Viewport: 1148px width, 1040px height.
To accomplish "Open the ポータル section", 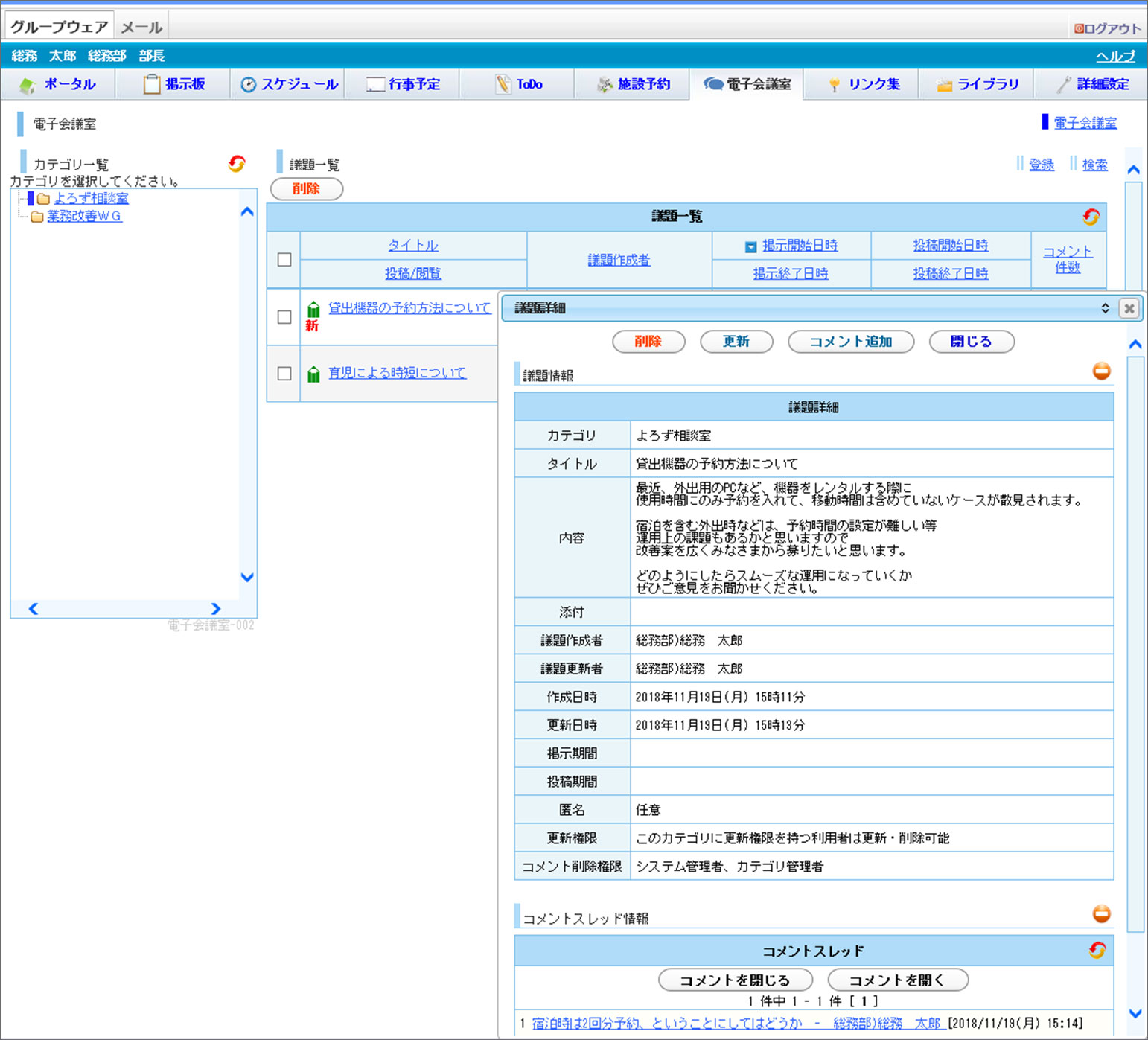I will (x=69, y=84).
